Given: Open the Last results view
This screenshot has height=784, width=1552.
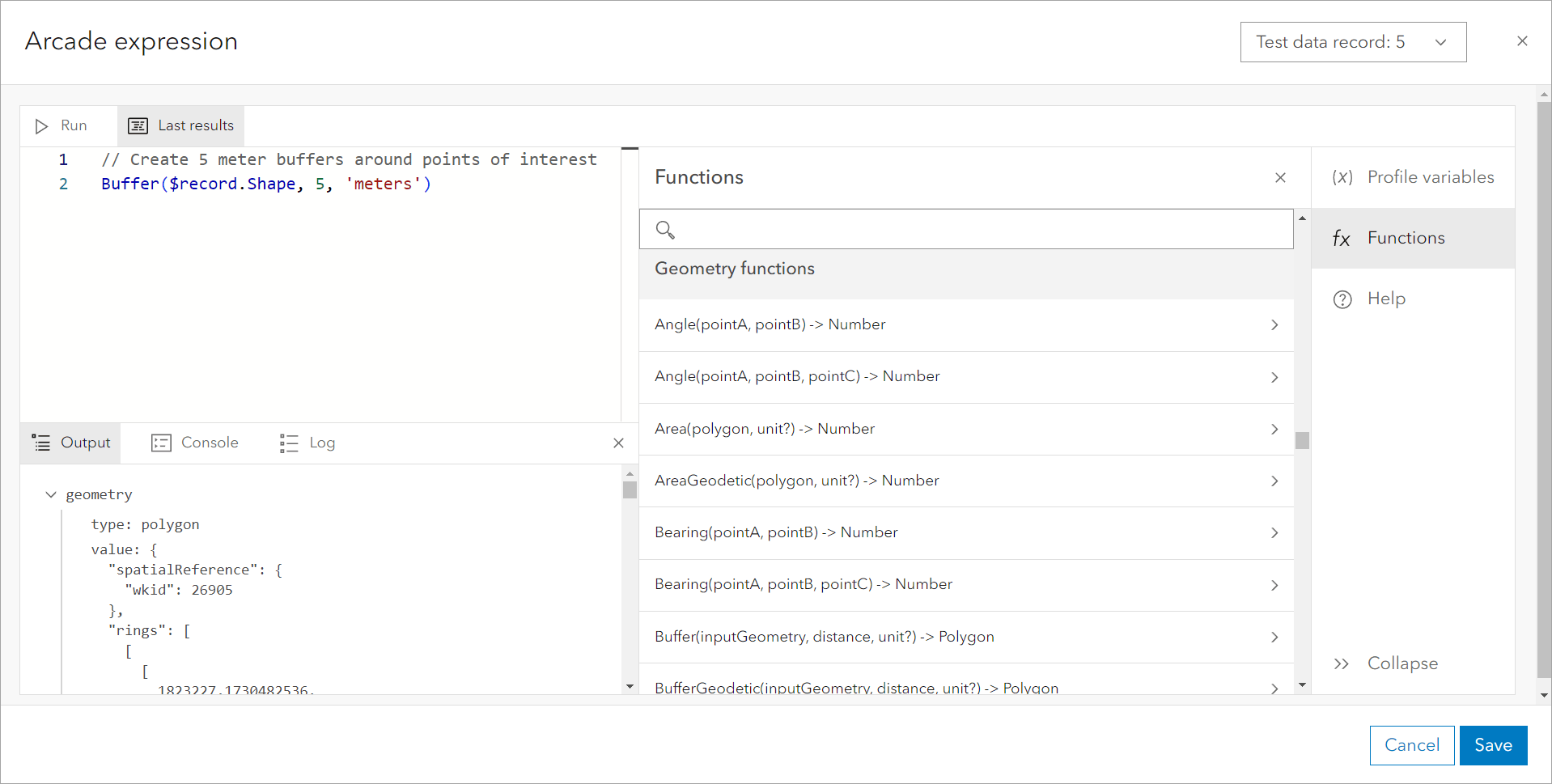Looking at the screenshot, I should point(180,125).
